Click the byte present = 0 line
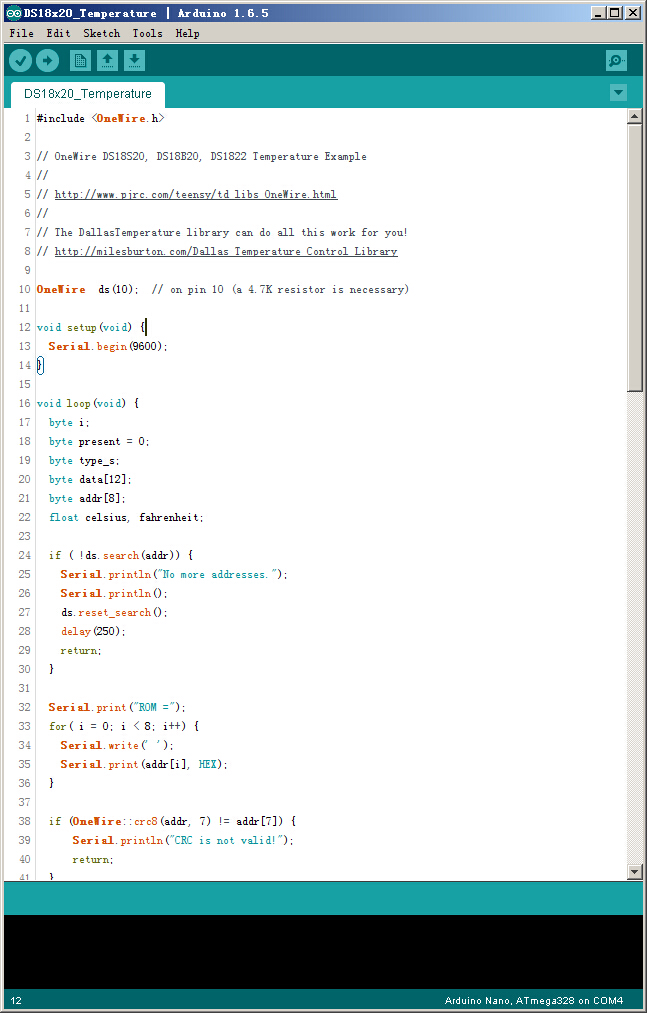The height and width of the screenshot is (1013, 647). pos(99,441)
